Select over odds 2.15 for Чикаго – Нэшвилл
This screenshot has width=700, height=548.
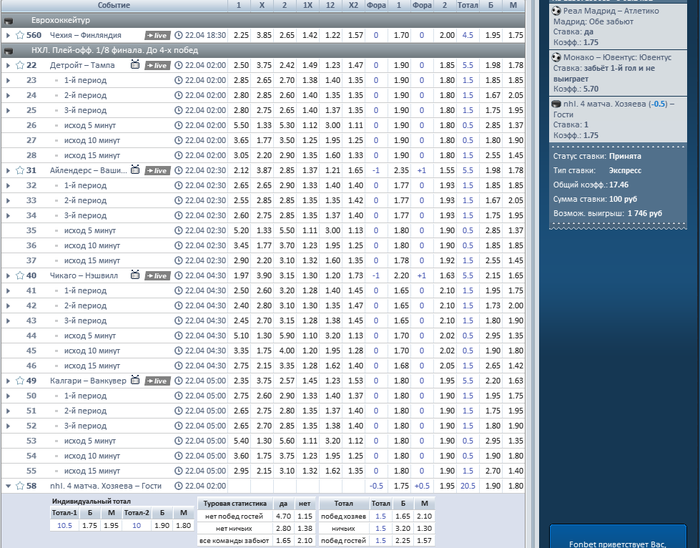492,276
